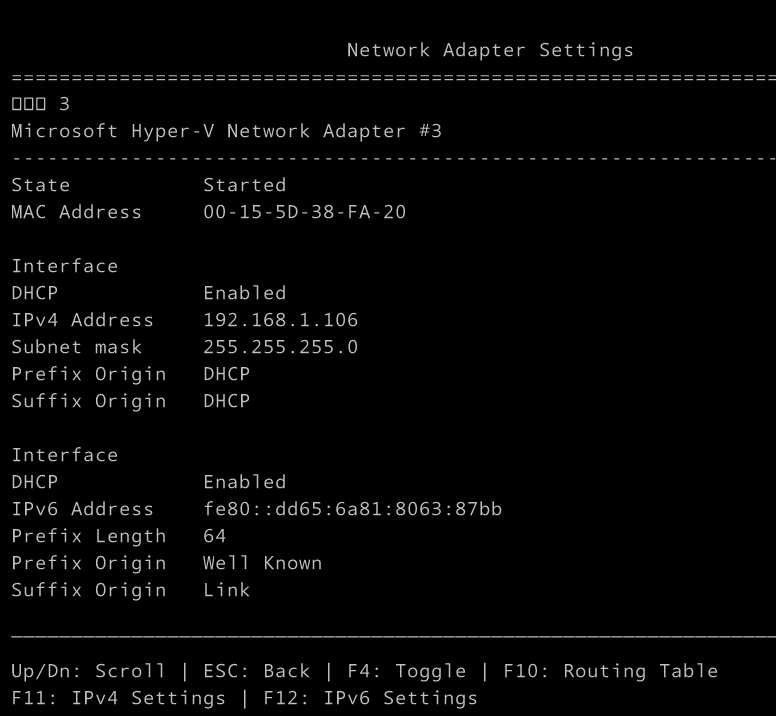776x716 pixels.
Task: Click the F11: IPv4 Settings hint
Action: [x=118, y=698]
